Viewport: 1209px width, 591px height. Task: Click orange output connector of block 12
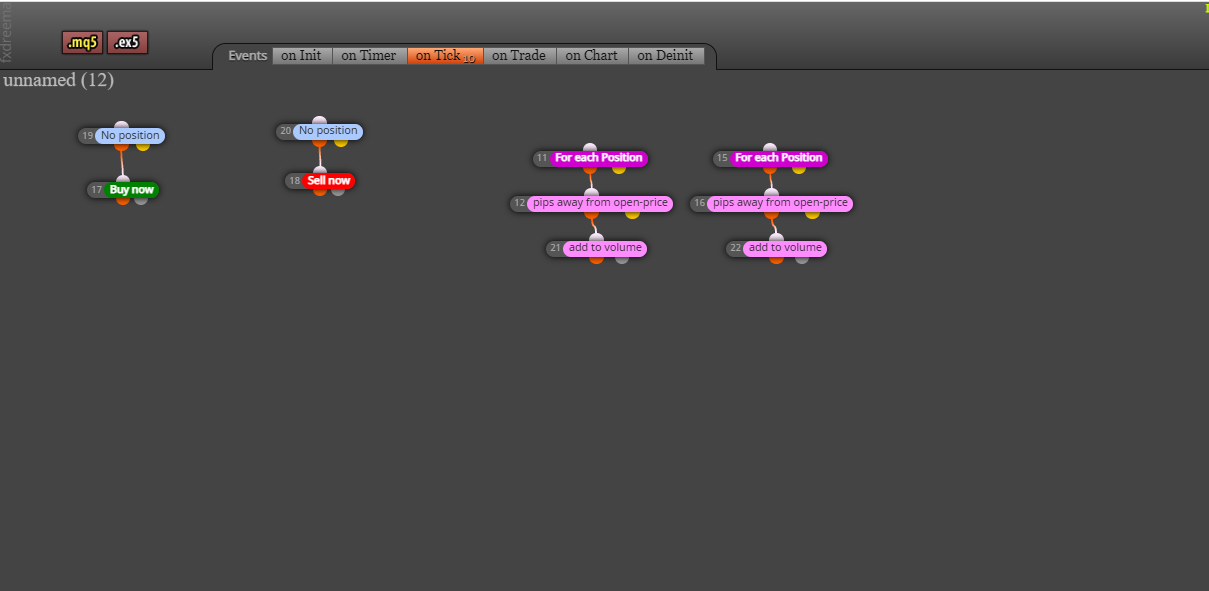click(x=591, y=213)
